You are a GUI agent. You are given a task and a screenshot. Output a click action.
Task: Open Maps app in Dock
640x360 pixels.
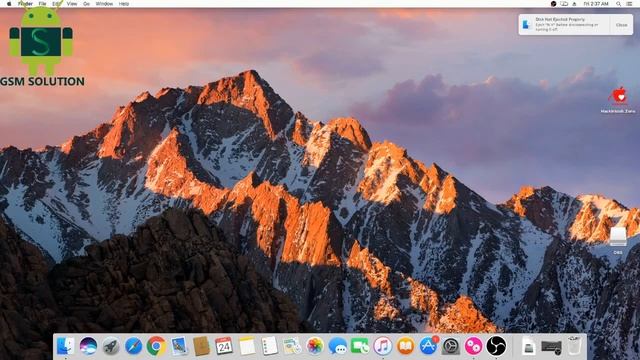click(x=292, y=346)
